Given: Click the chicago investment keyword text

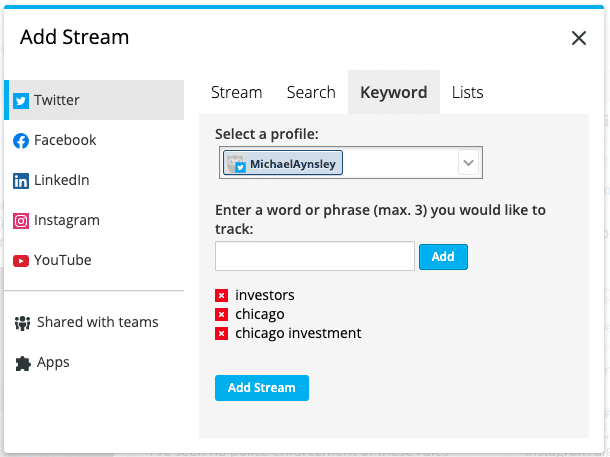Looking at the screenshot, I should pos(298,333).
